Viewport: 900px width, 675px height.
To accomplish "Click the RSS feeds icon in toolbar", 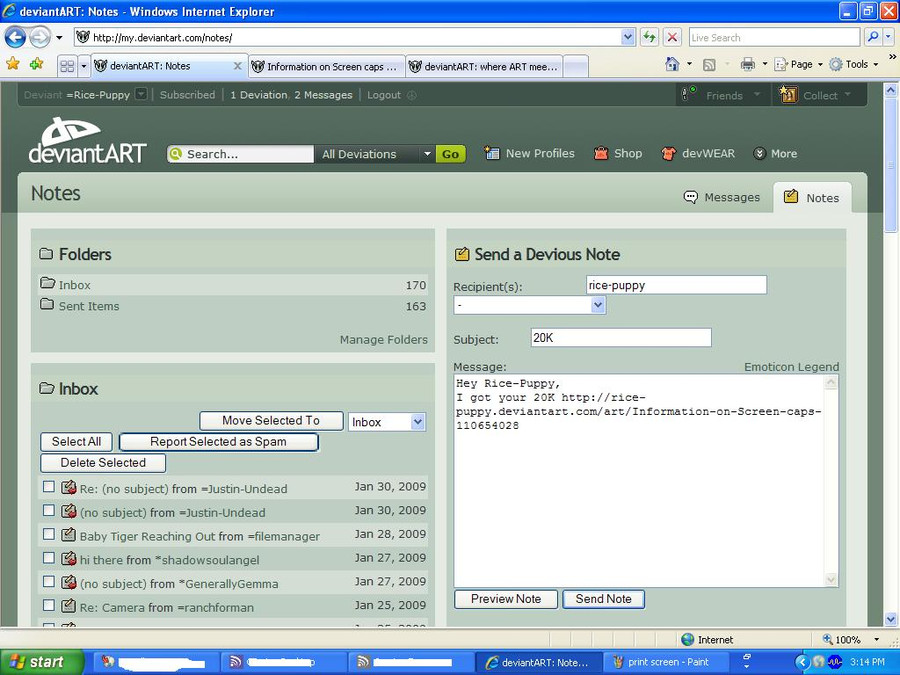I will (709, 65).
